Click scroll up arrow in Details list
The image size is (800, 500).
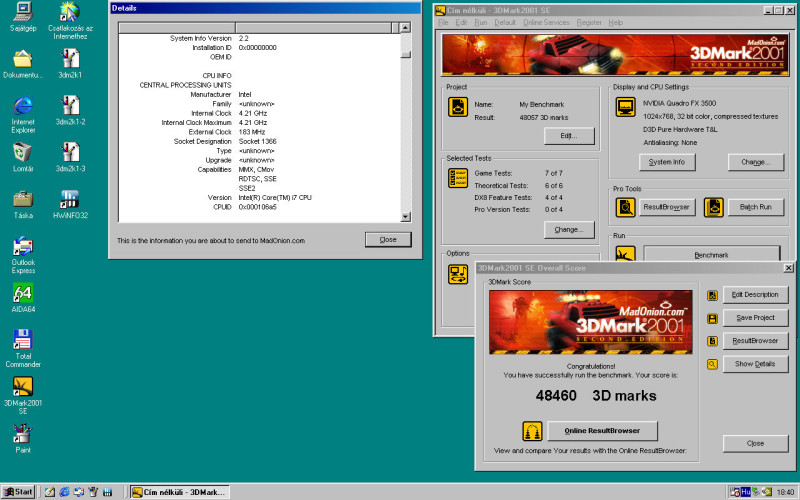(x=406, y=28)
